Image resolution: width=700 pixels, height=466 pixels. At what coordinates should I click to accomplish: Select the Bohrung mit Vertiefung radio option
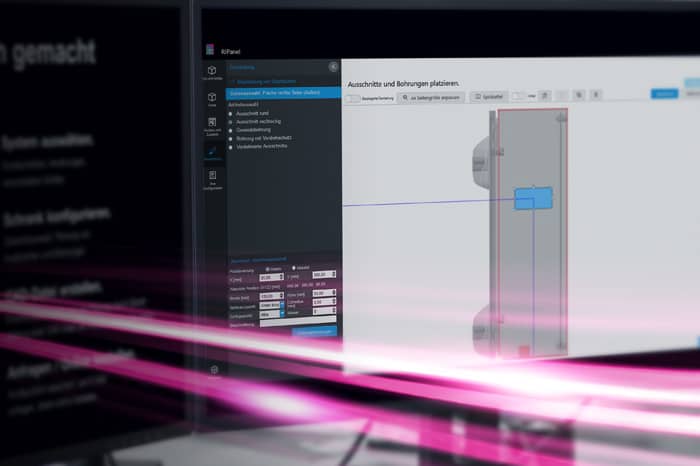[231, 139]
